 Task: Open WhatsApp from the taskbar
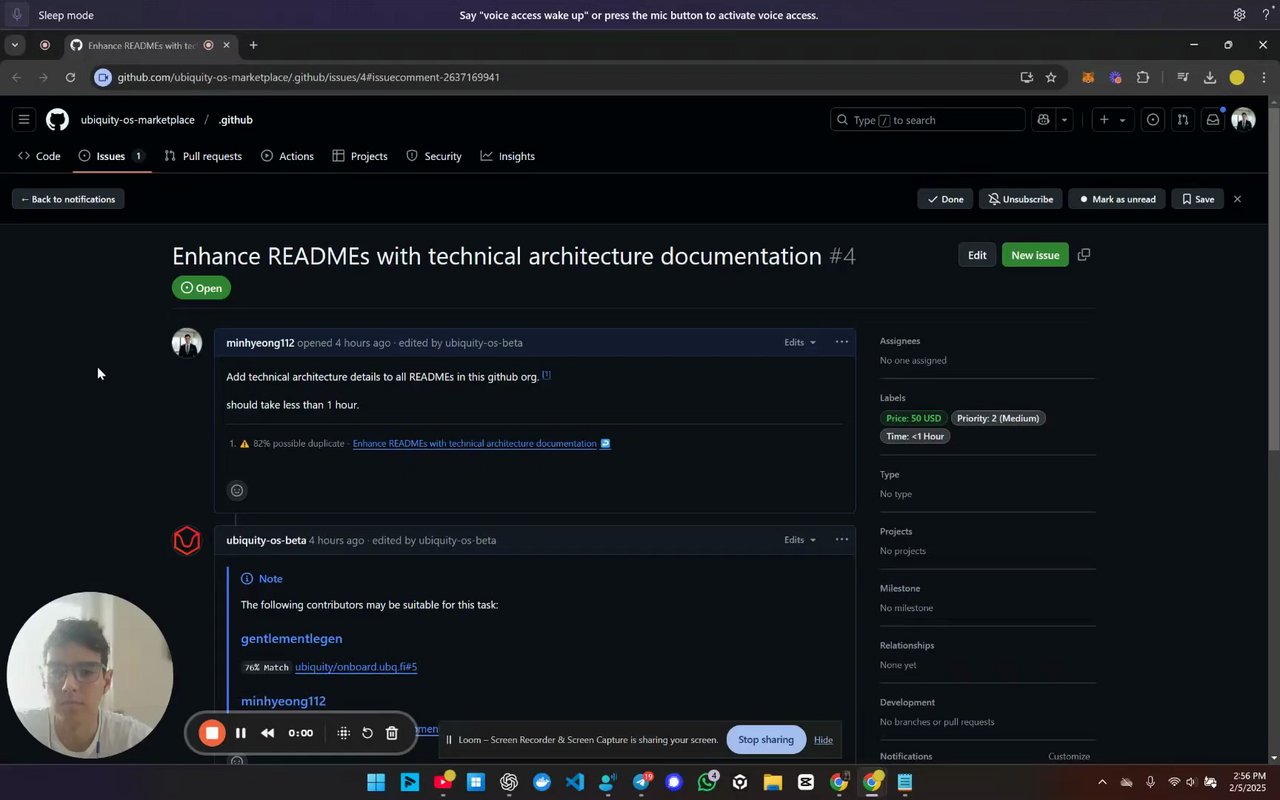coord(707,782)
